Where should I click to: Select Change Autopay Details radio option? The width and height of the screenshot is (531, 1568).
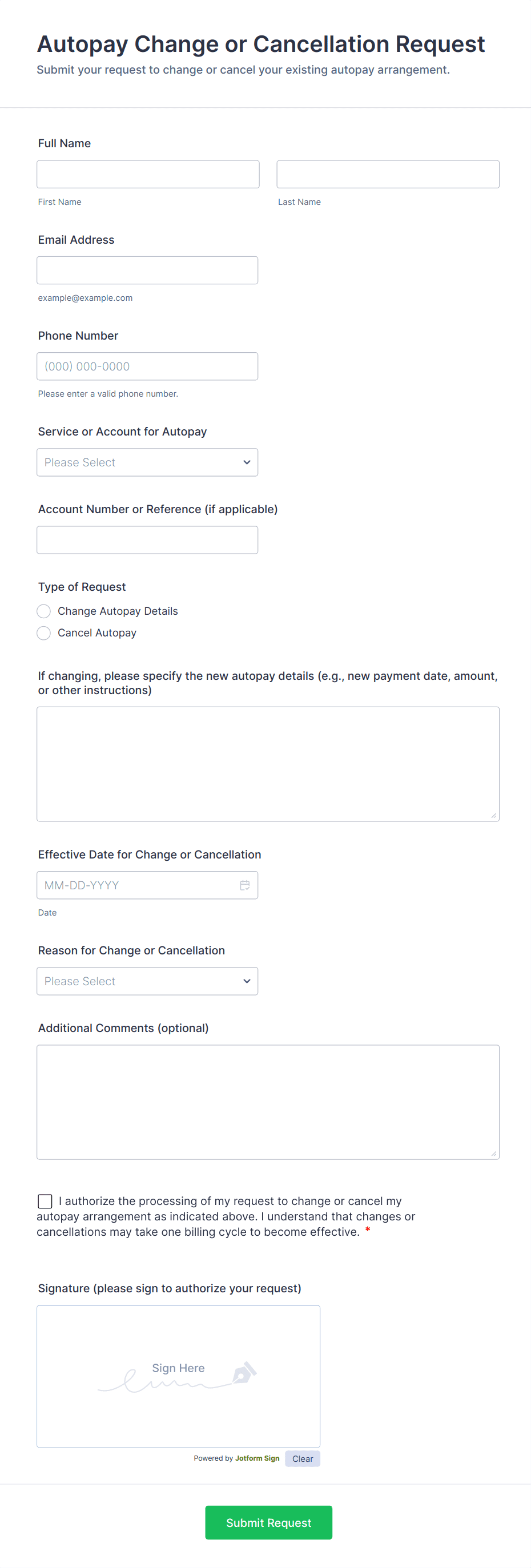coord(44,611)
